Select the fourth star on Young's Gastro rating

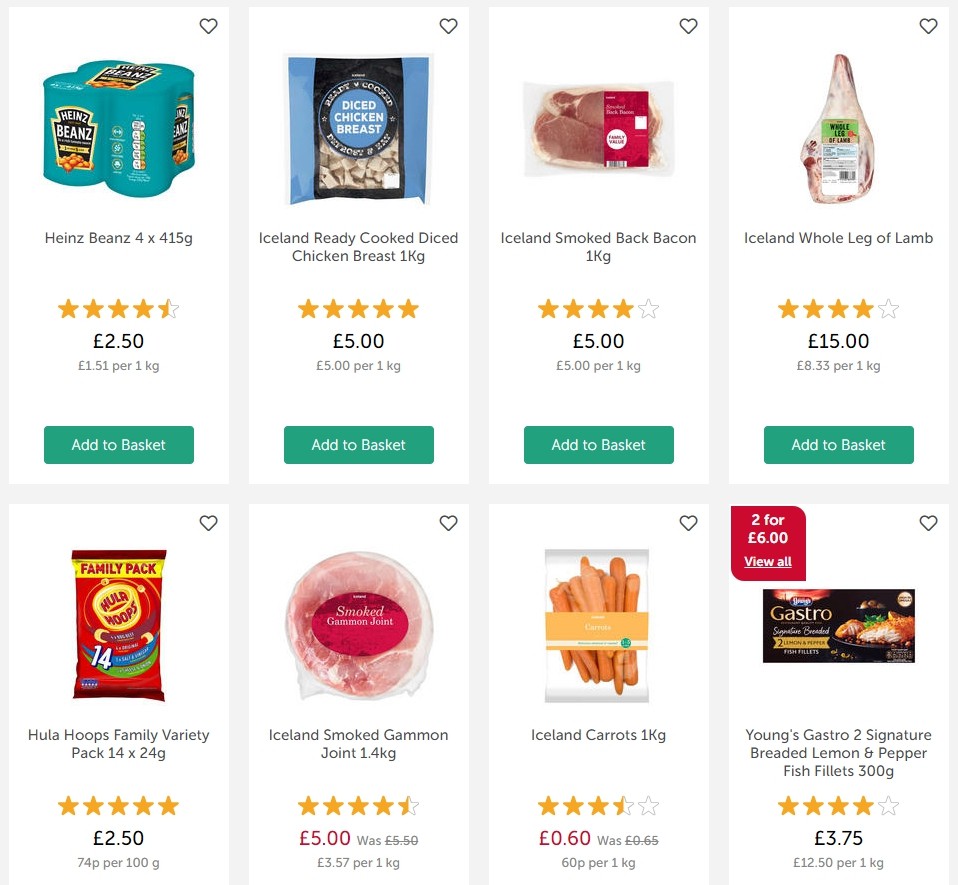pos(864,805)
